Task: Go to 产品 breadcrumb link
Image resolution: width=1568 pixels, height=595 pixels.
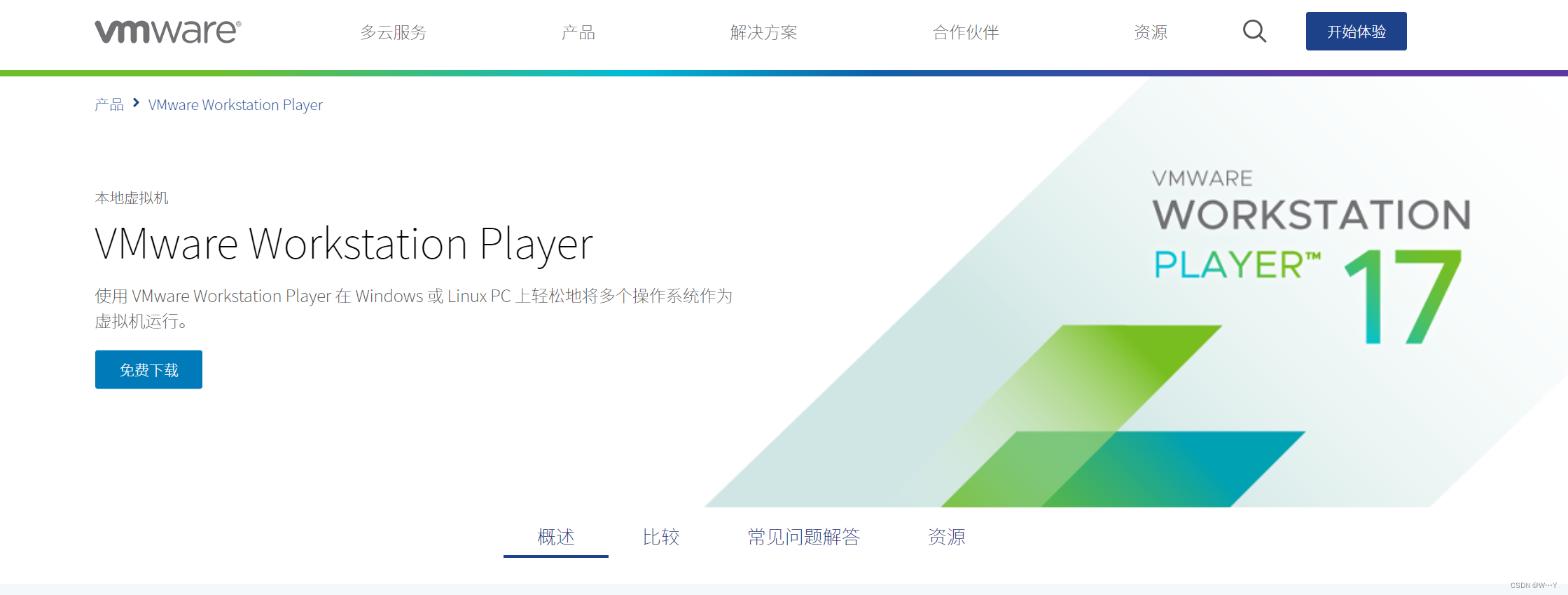Action: click(109, 104)
